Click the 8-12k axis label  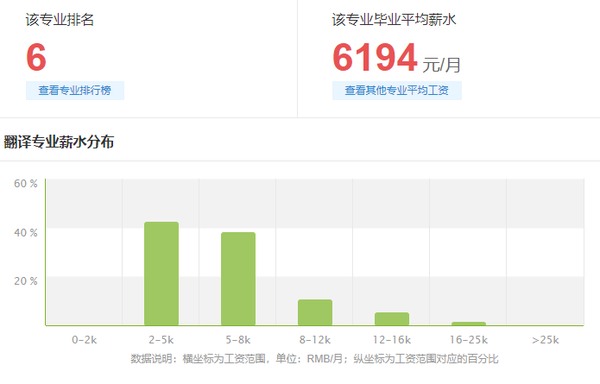pyautogui.click(x=315, y=340)
